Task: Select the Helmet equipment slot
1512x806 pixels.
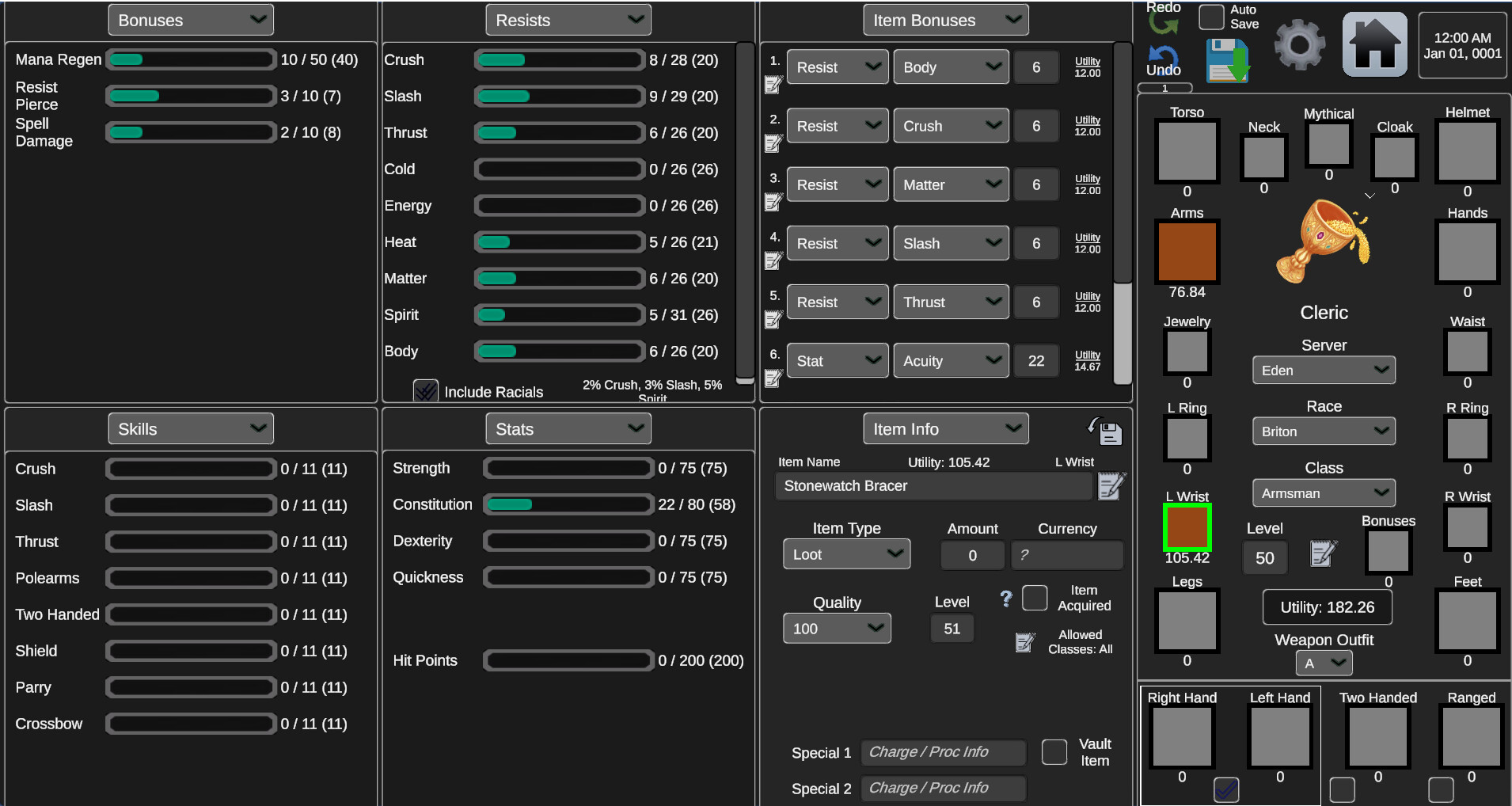Action: (x=1467, y=150)
